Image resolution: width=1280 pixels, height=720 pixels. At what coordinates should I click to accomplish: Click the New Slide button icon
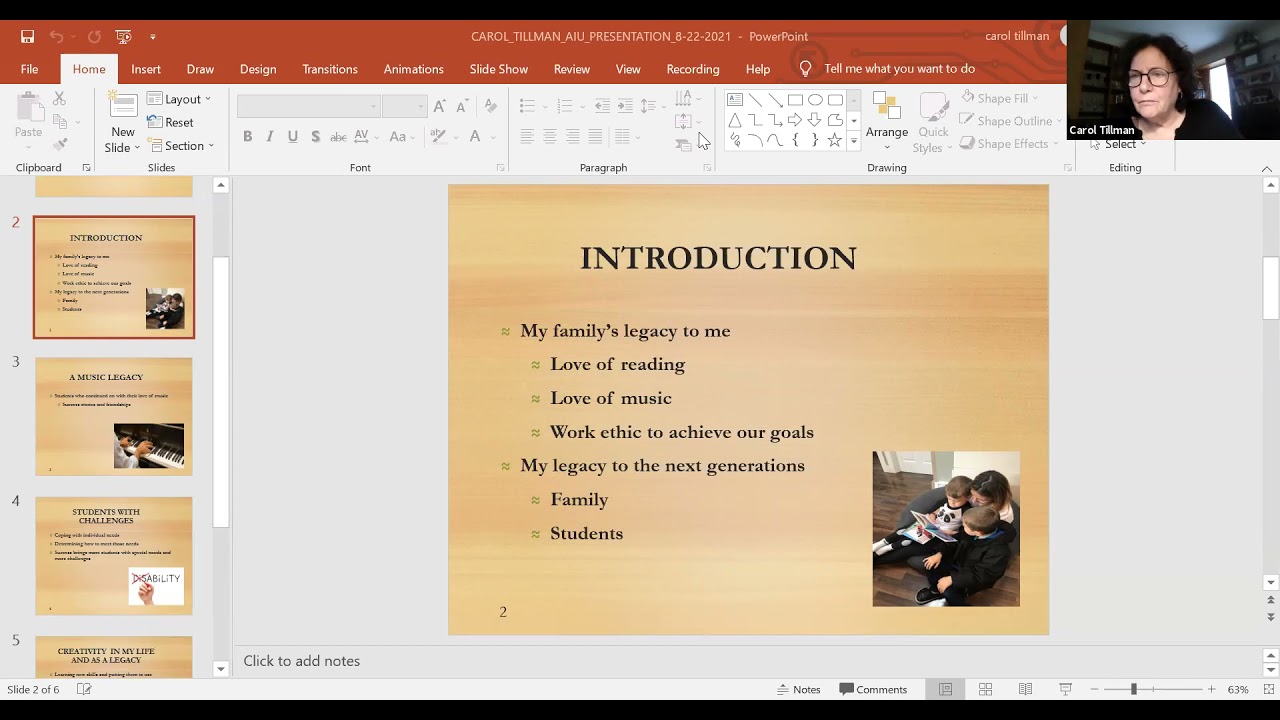(x=123, y=107)
